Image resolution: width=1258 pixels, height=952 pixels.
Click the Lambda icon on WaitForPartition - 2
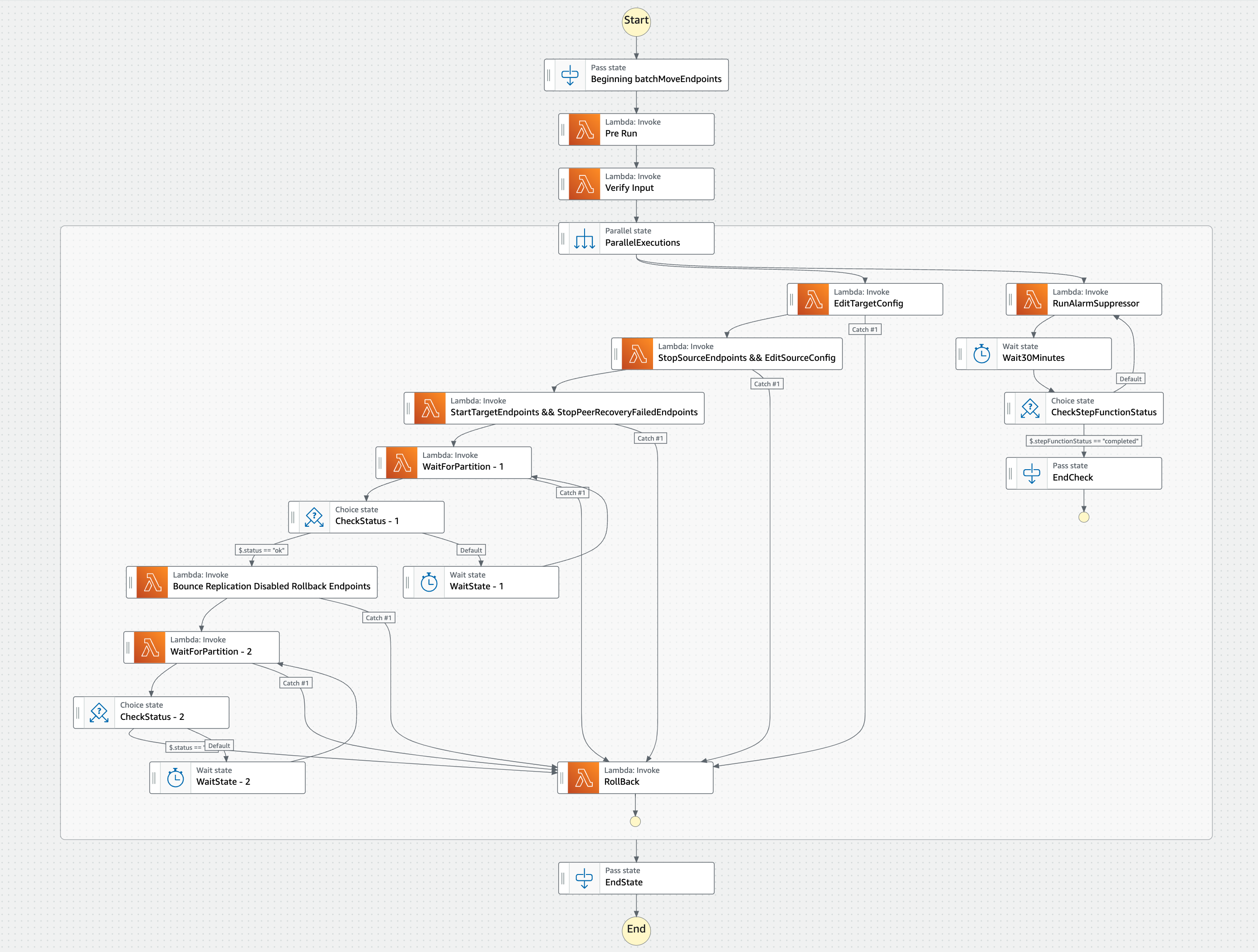click(150, 647)
